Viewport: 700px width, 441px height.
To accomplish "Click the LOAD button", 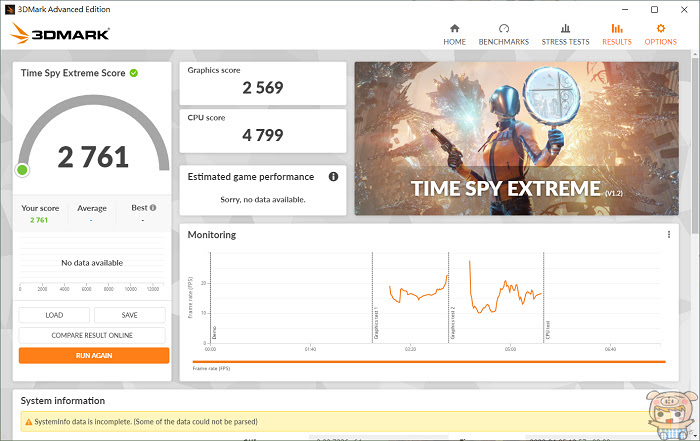I will tap(54, 315).
